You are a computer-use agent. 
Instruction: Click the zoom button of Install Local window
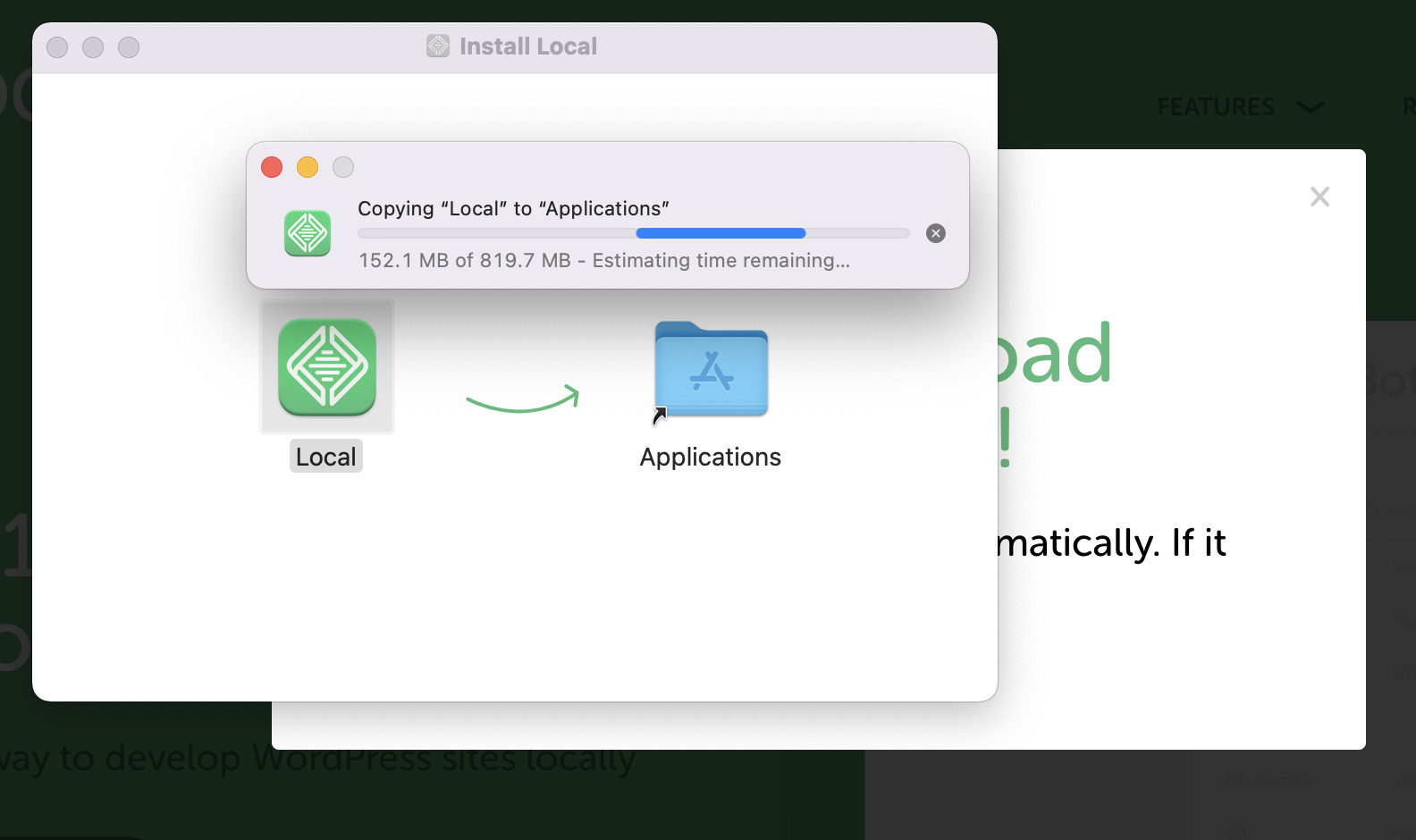click(x=129, y=47)
